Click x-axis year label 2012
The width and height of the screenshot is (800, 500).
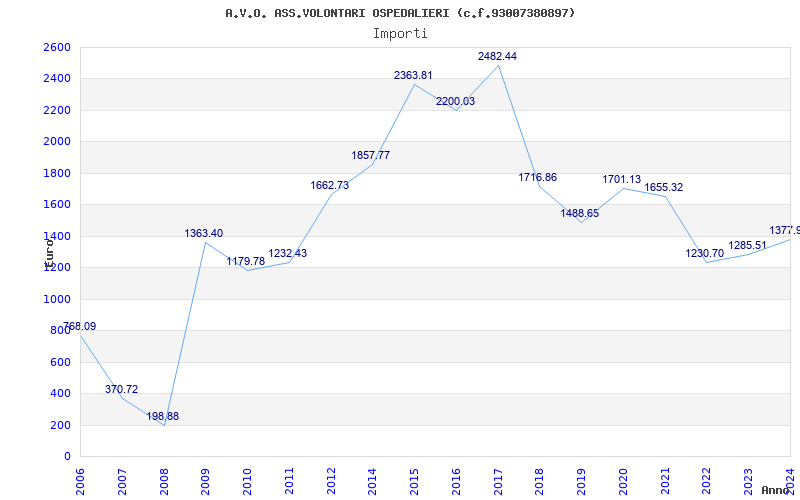coord(331,482)
